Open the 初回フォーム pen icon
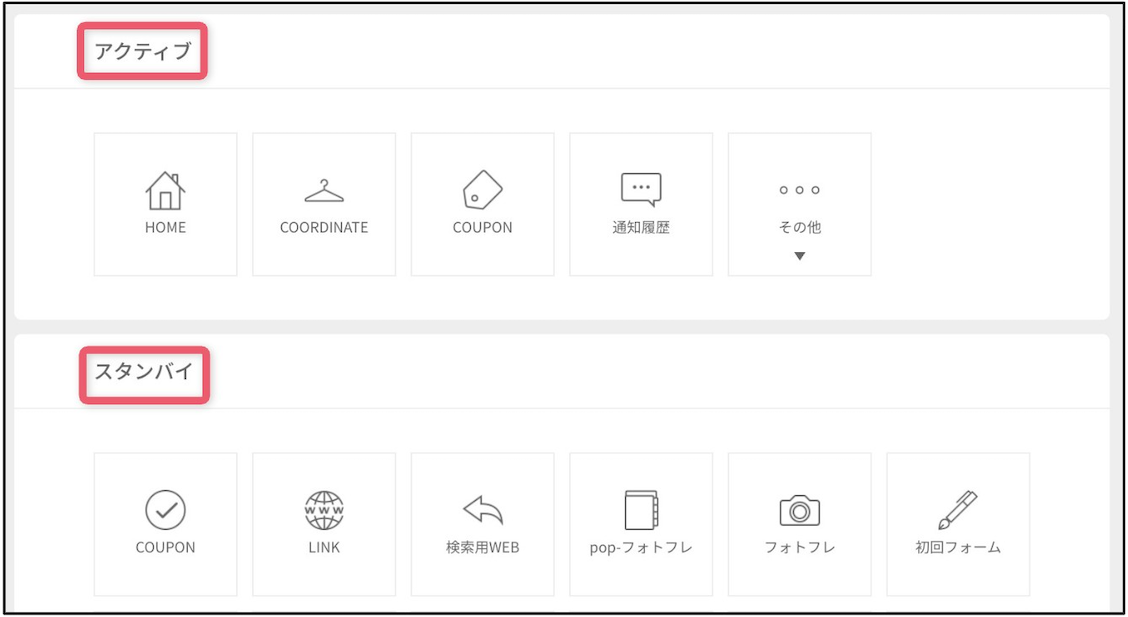1128x617 pixels. pyautogui.click(x=958, y=510)
